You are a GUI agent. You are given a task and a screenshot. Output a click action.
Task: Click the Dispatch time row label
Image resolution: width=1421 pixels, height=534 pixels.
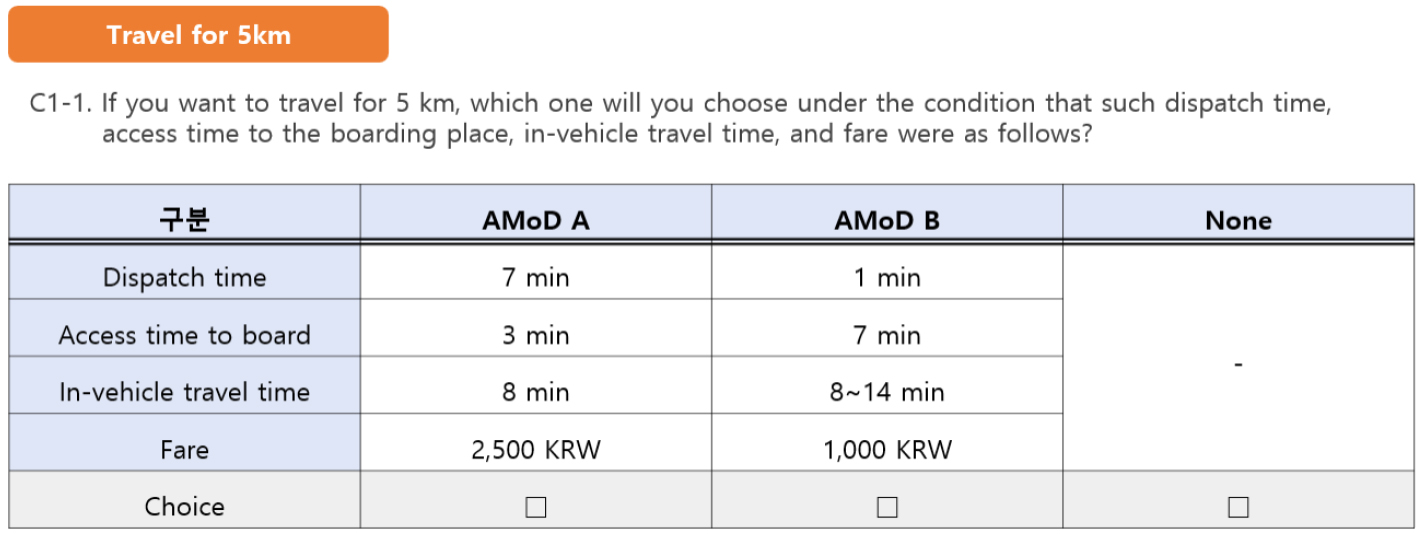click(x=185, y=277)
